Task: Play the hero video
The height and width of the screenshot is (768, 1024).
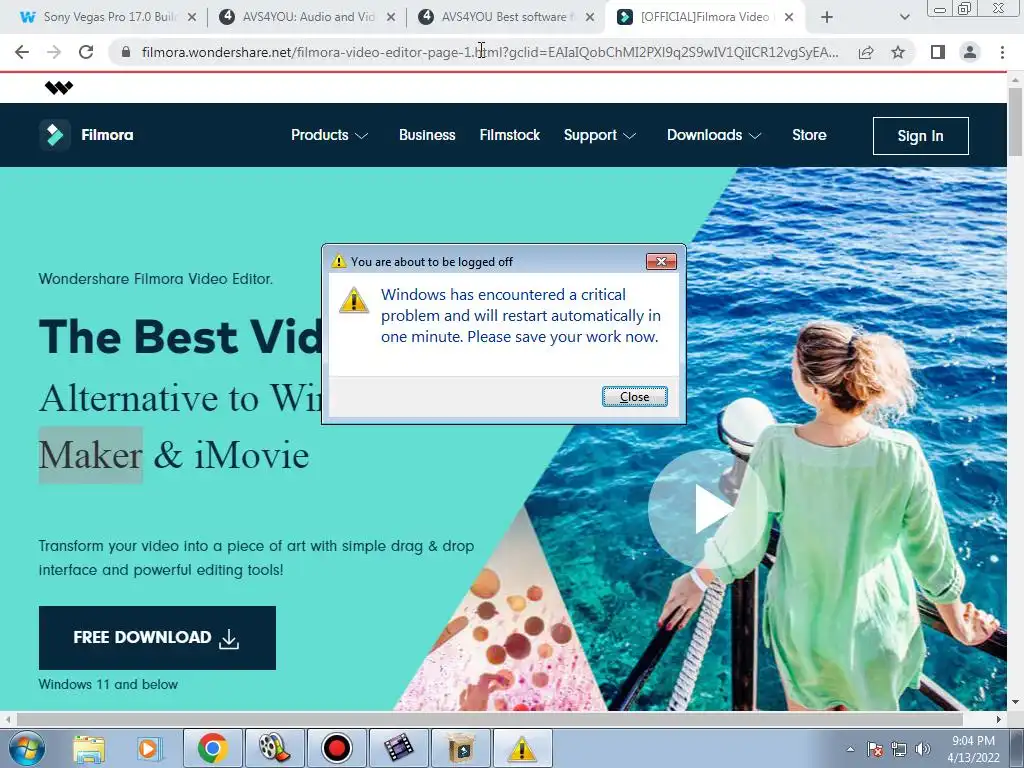Action: point(708,508)
